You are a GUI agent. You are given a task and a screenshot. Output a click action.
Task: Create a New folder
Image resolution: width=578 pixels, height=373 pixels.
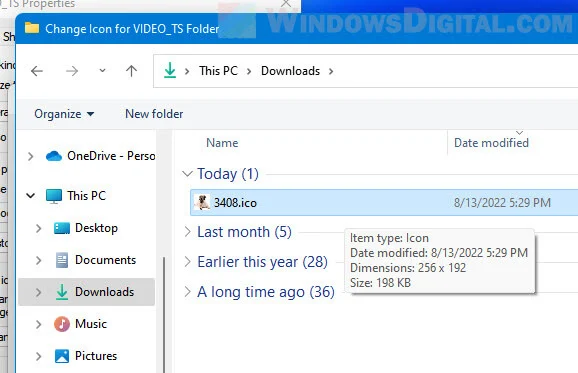[x=154, y=114]
